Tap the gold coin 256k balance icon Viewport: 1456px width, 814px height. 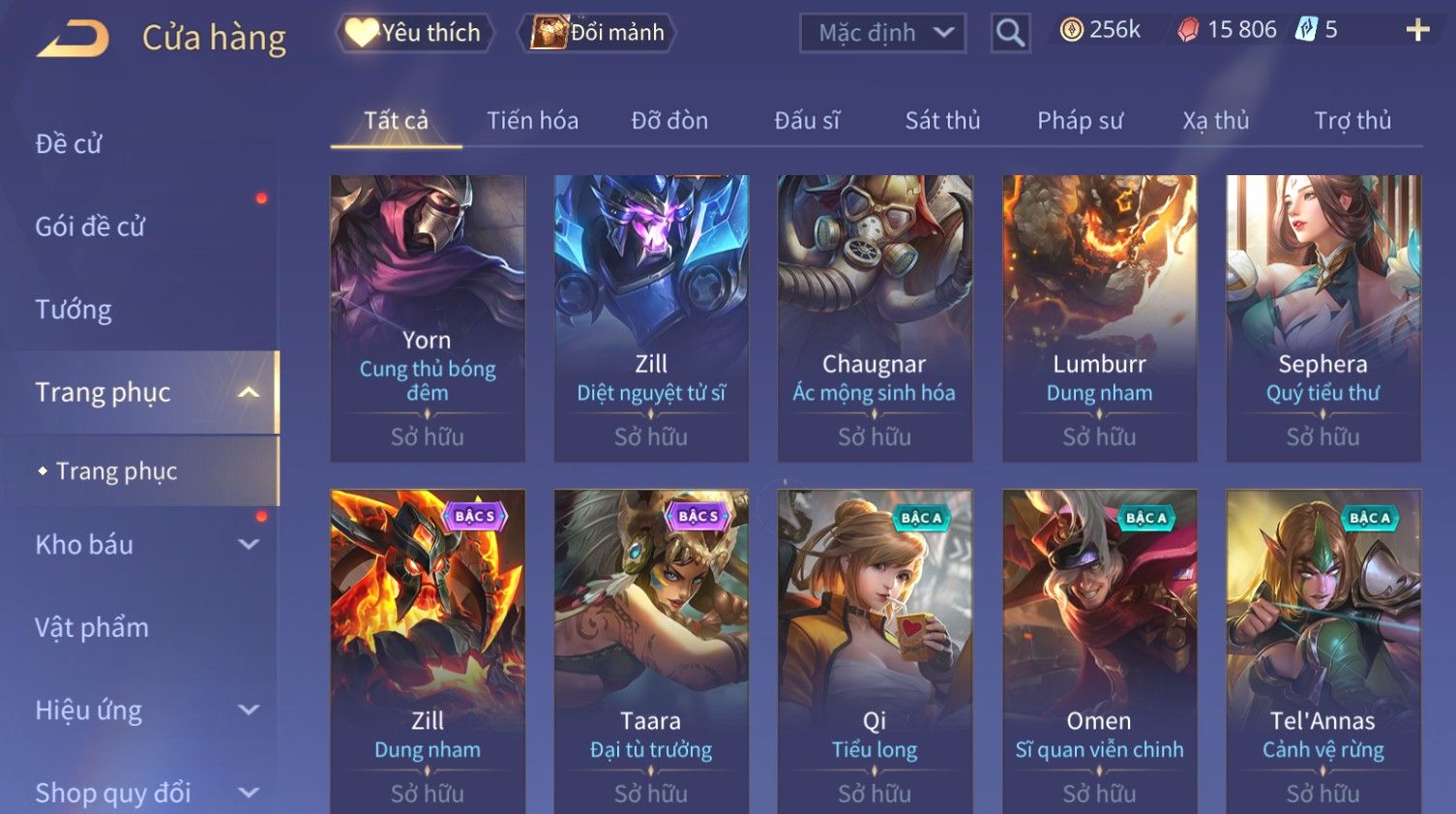(1071, 30)
